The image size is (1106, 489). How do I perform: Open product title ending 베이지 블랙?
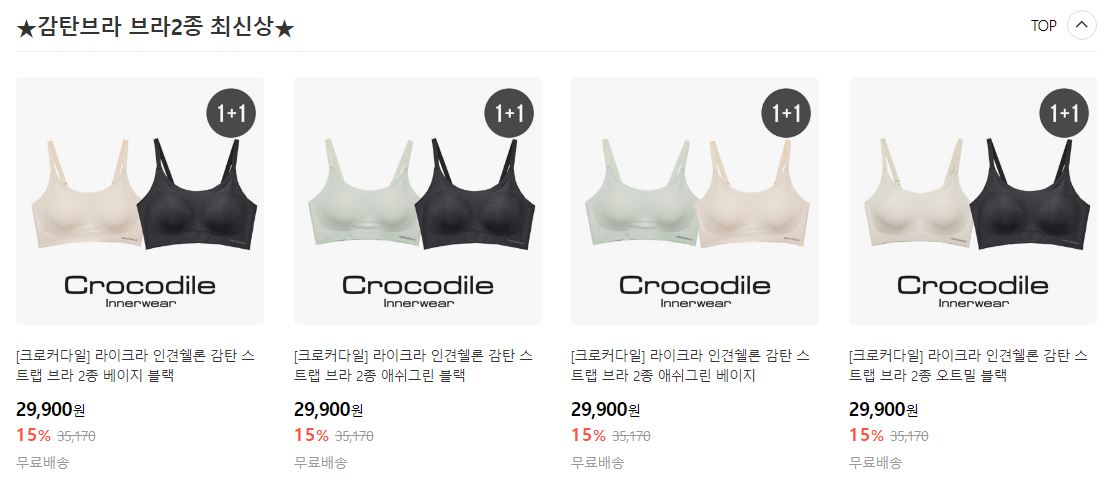pyautogui.click(x=135, y=365)
